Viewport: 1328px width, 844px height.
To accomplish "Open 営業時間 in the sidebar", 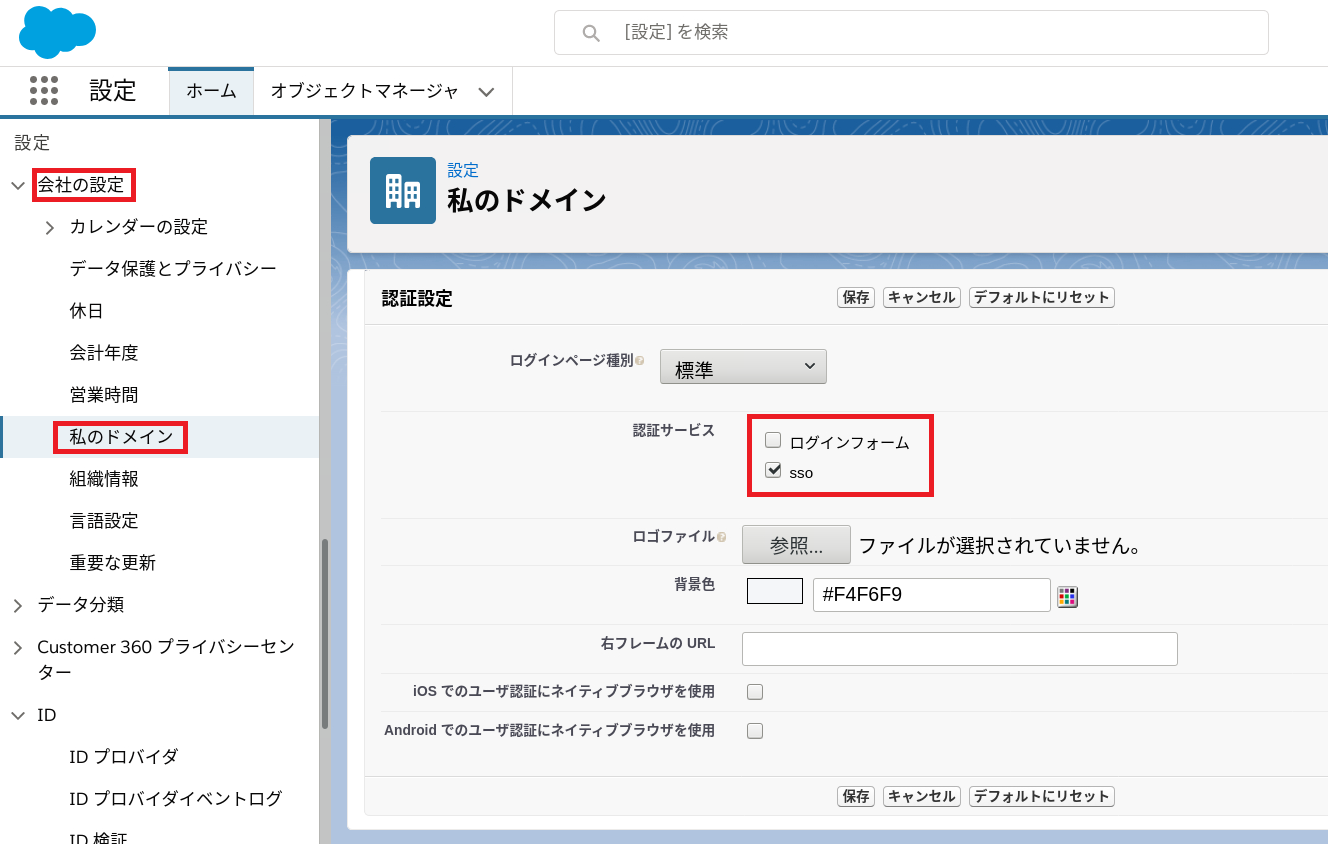I will pos(104,395).
